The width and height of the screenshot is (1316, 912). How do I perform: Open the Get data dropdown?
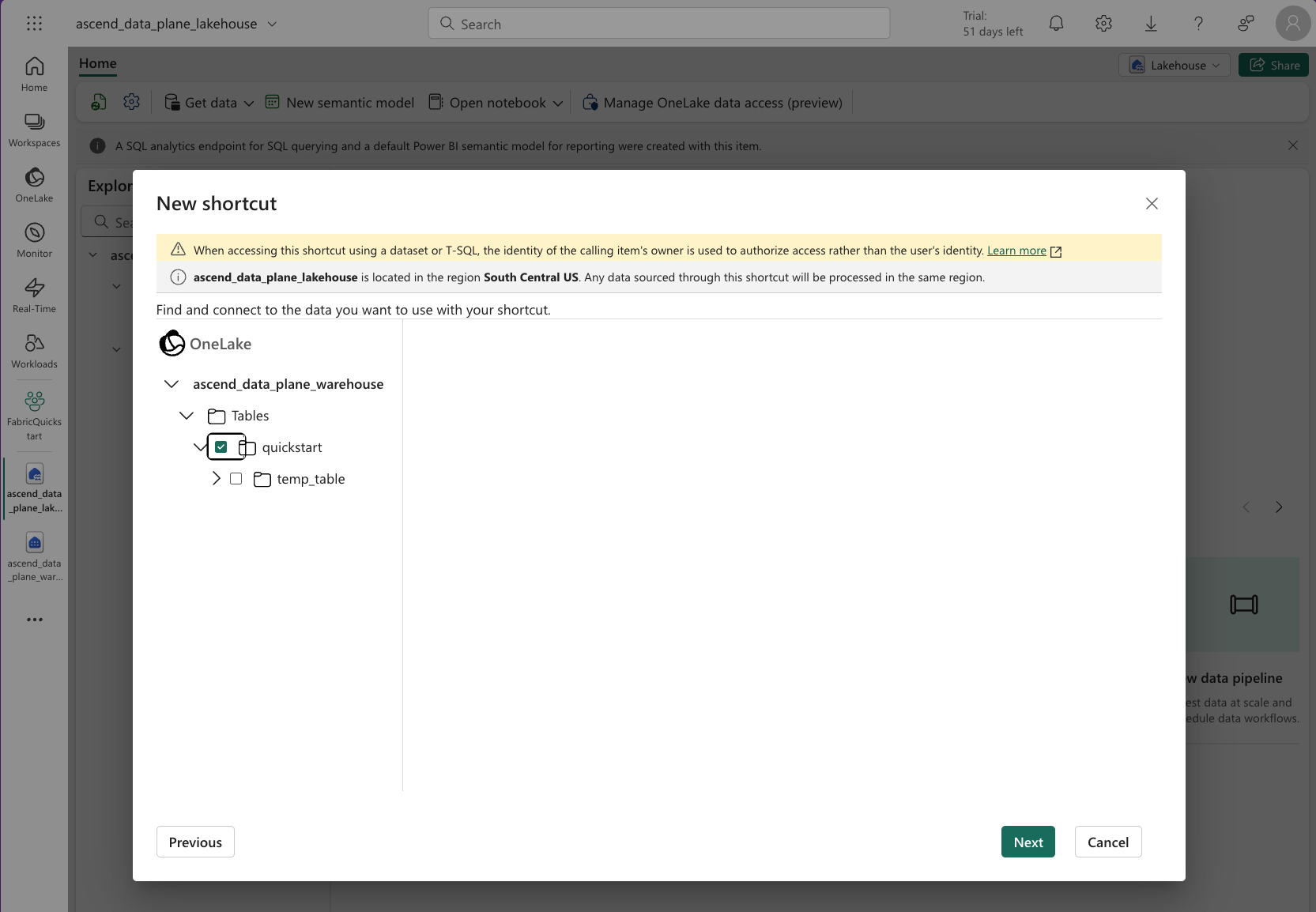209,103
